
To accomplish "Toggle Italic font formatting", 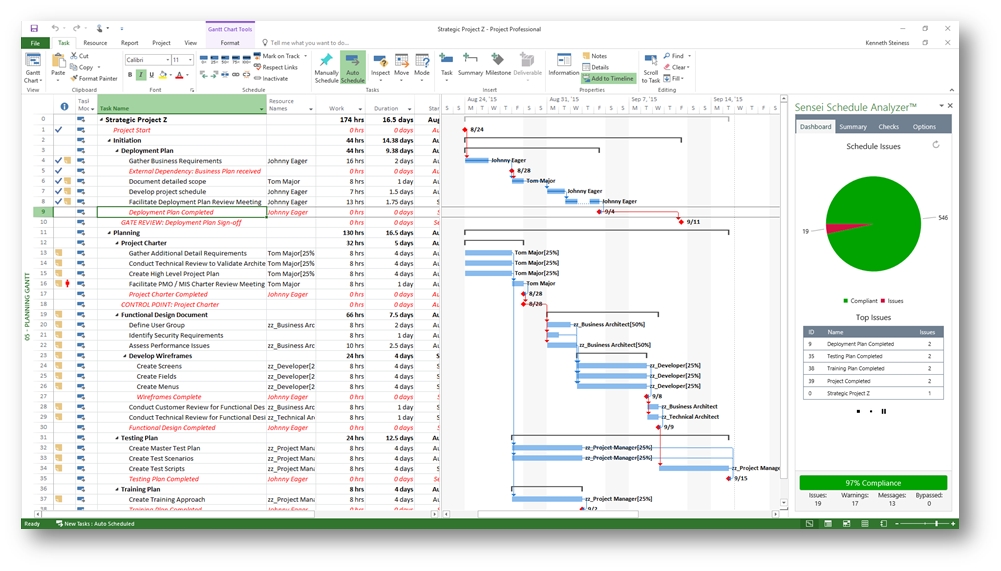I will tap(141, 75).
